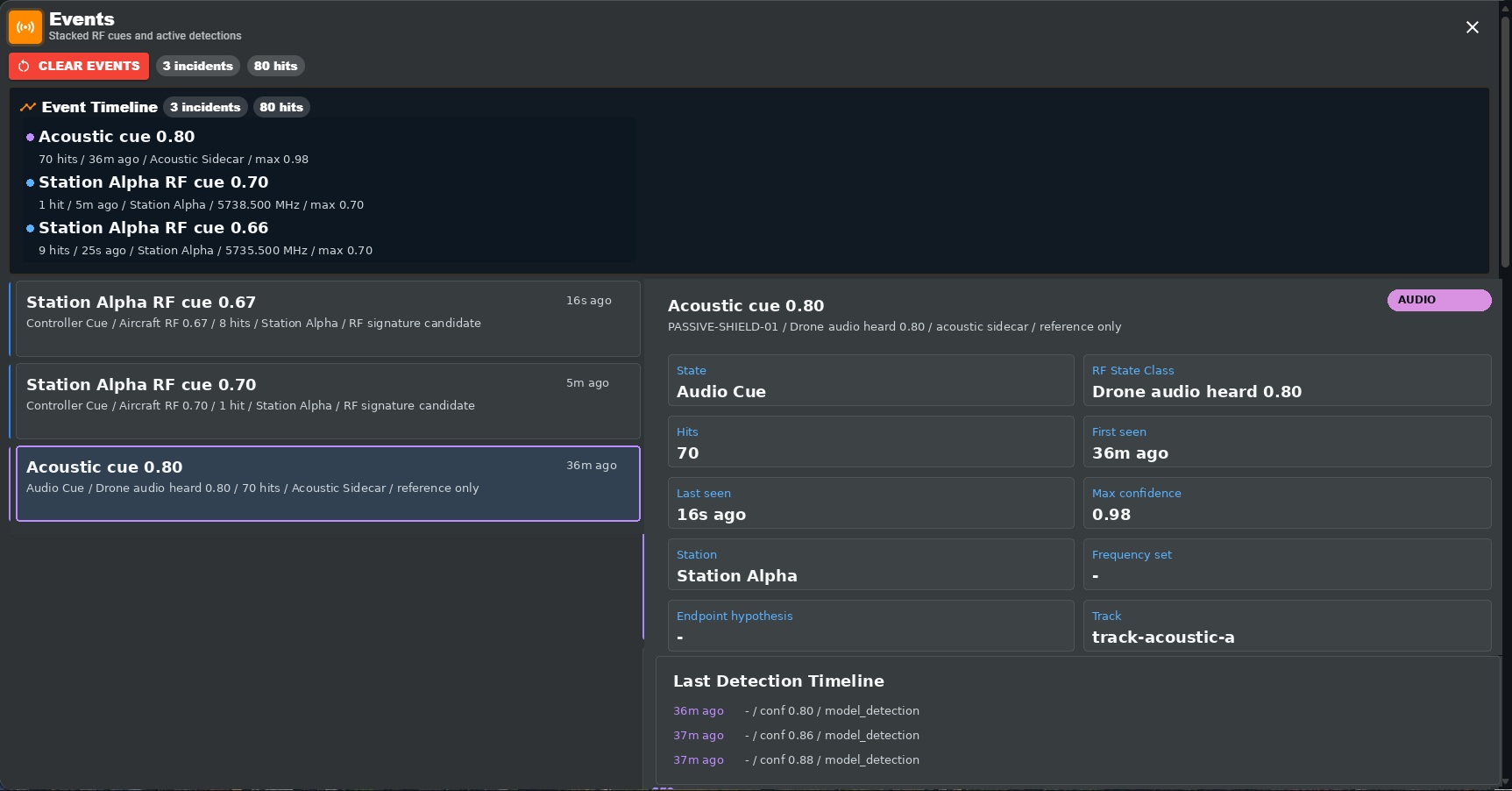Click the PASSIVE-SHIELD-01 description line
The height and width of the screenshot is (791, 1512).
[x=895, y=326]
